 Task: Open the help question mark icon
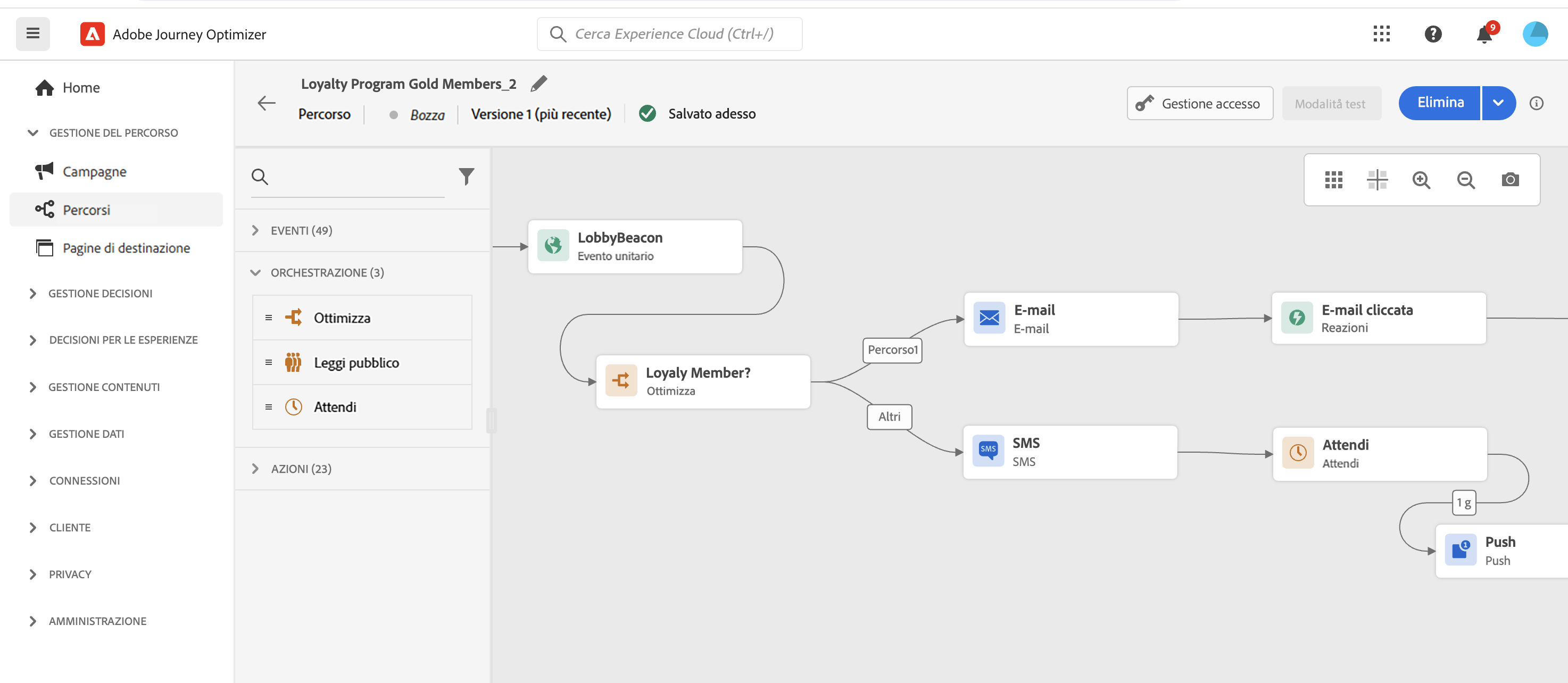coord(1433,34)
